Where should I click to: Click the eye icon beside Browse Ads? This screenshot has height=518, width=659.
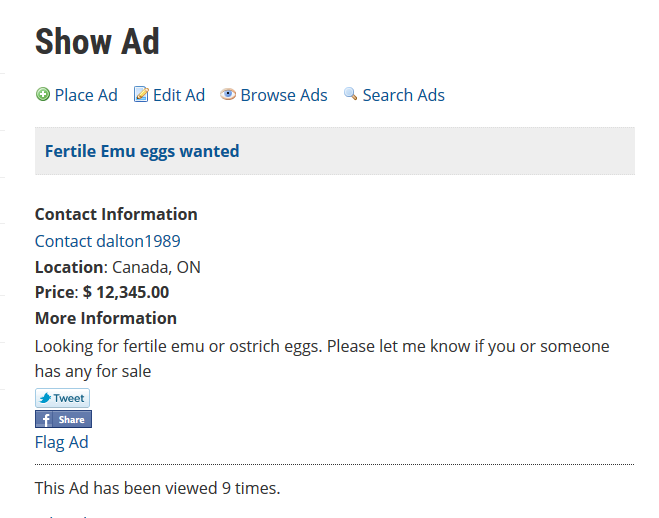[x=228, y=95]
